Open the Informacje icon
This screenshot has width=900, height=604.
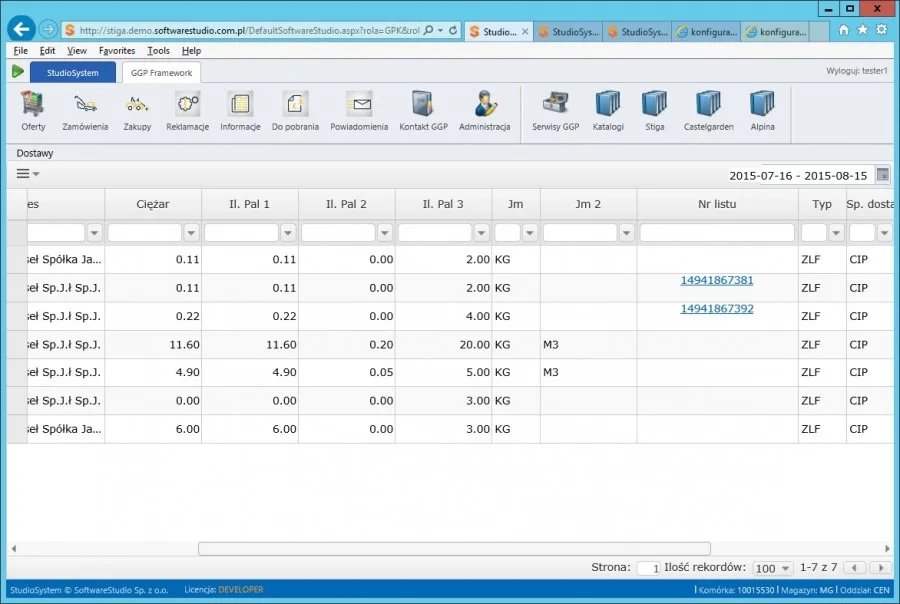(x=240, y=104)
